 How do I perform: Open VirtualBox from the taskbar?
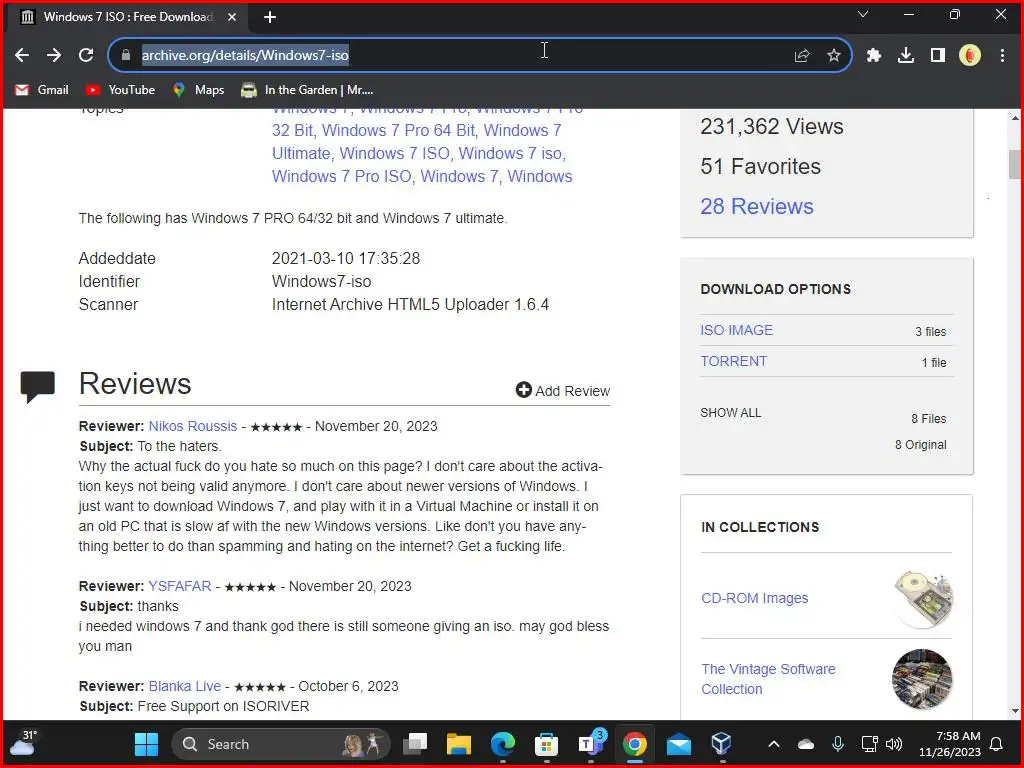pyautogui.click(x=721, y=744)
